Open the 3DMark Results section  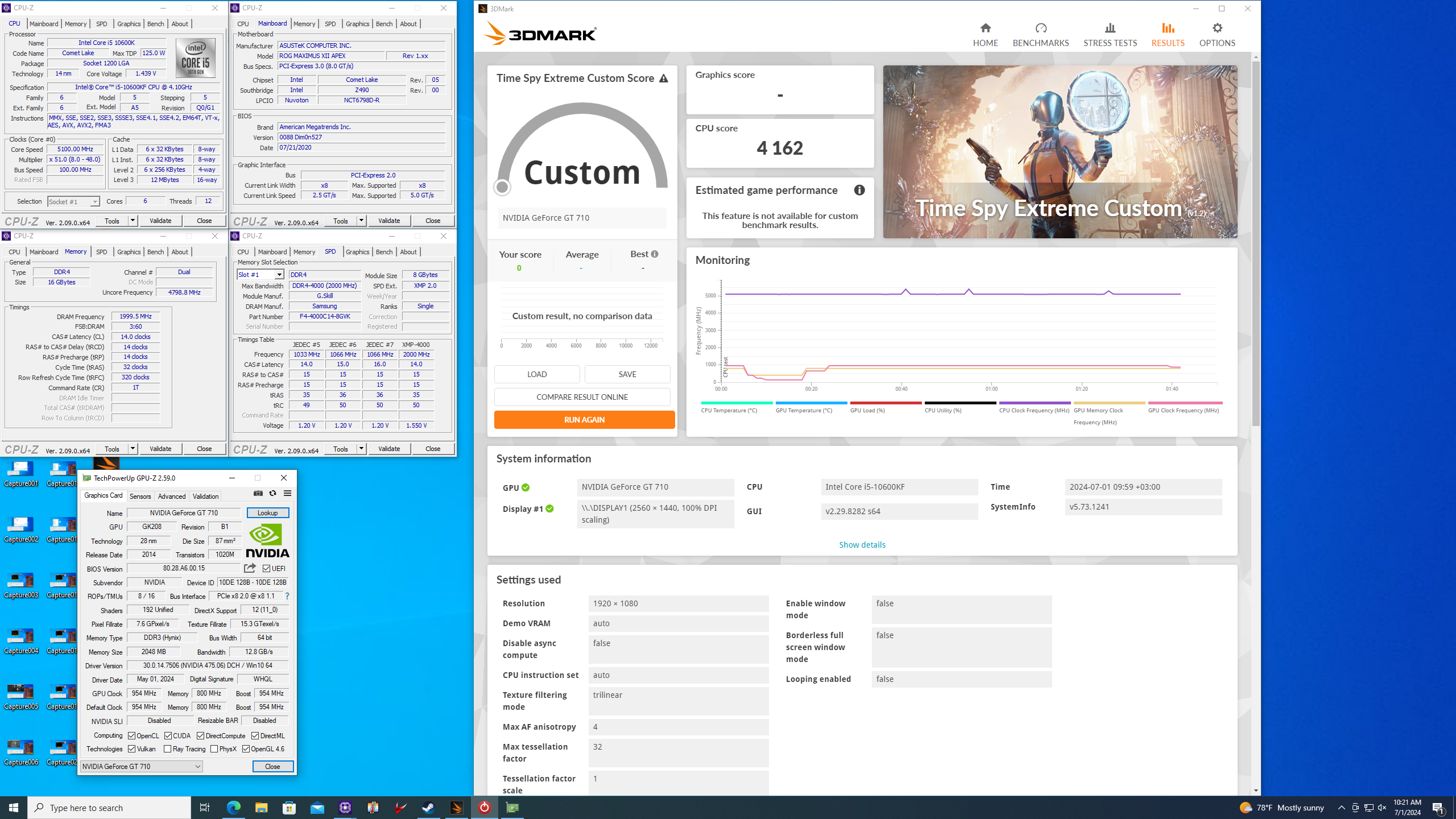pyautogui.click(x=1168, y=34)
